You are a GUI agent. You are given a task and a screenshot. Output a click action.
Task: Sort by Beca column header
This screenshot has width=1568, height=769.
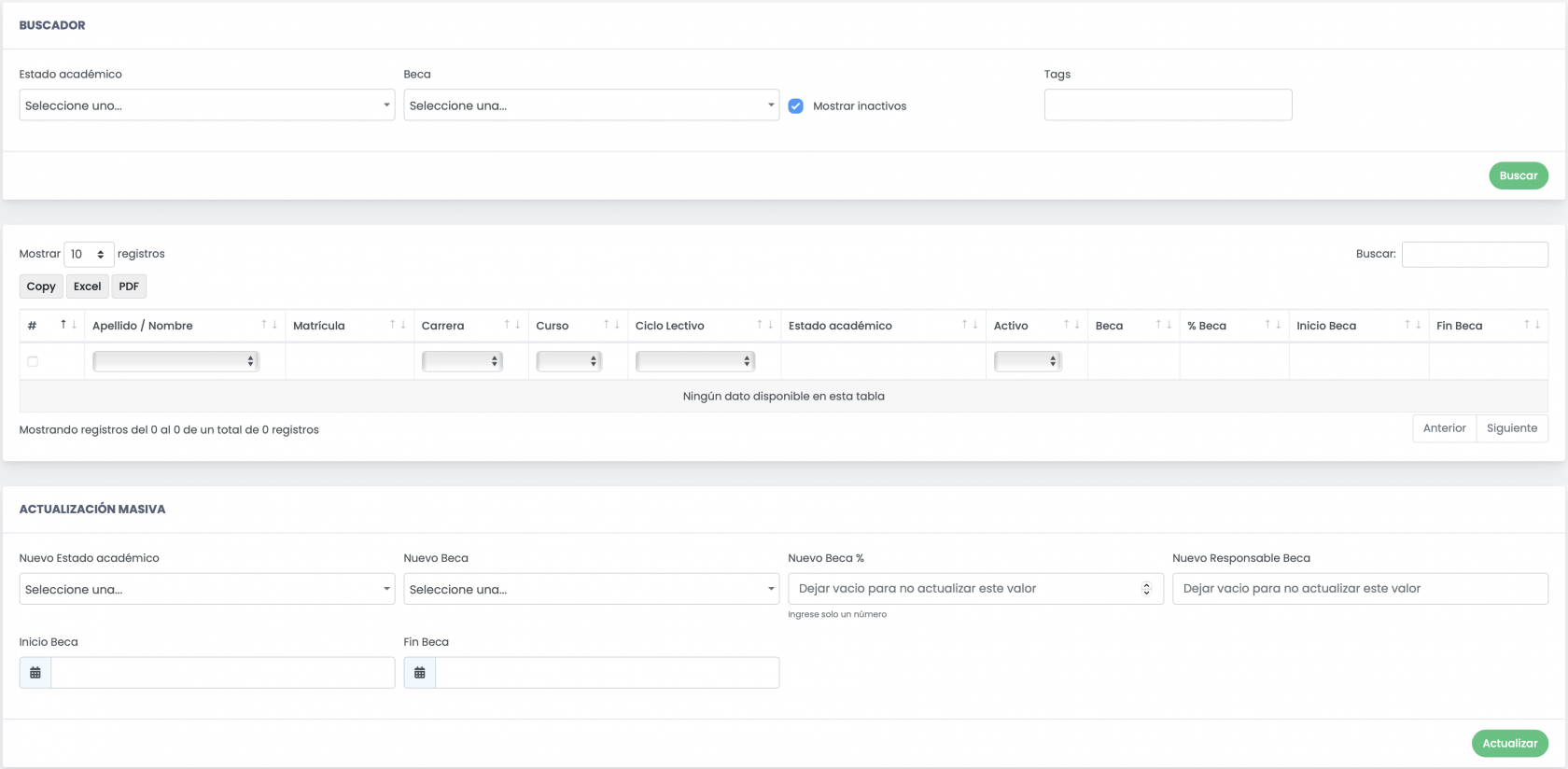[x=1134, y=326]
